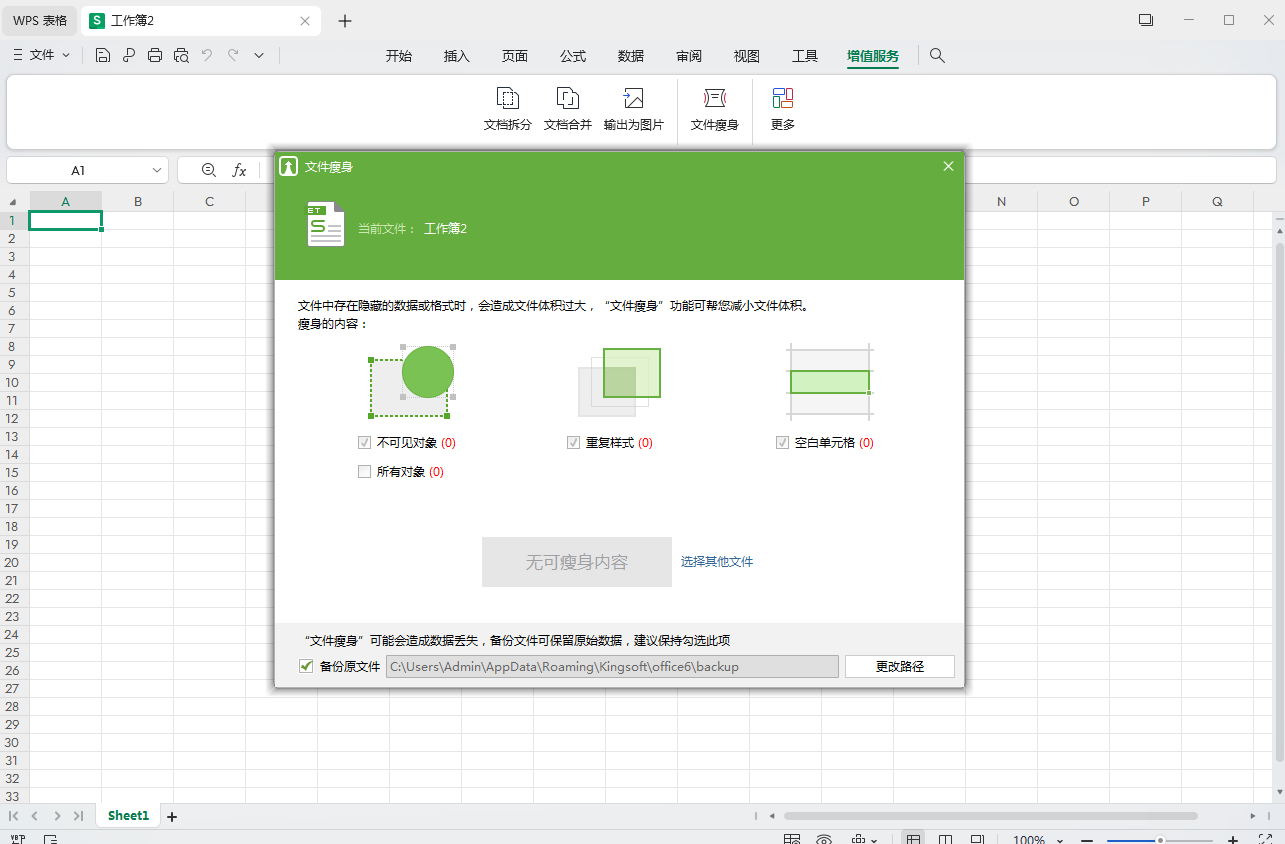Disable the 备份原文件 backup option

coord(305,665)
